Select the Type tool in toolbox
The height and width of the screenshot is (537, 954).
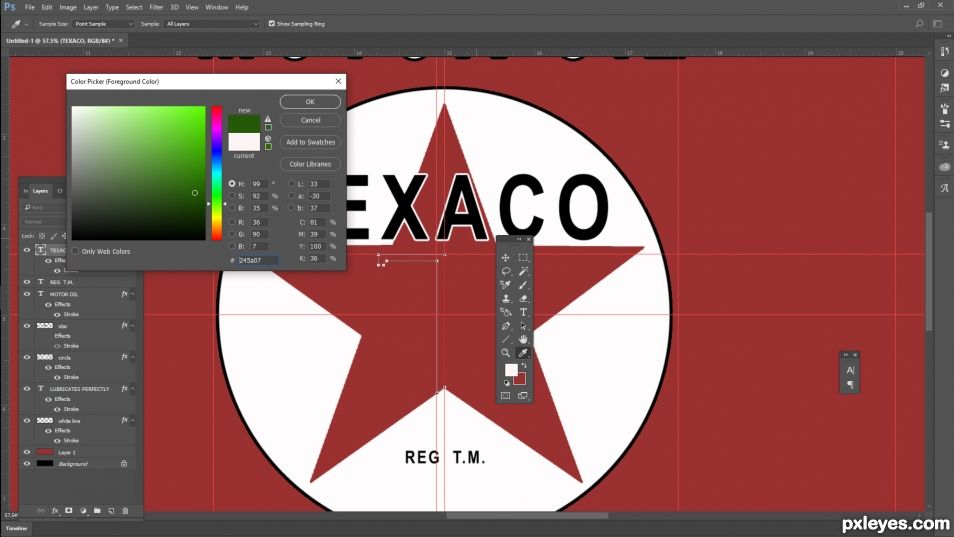pos(523,312)
